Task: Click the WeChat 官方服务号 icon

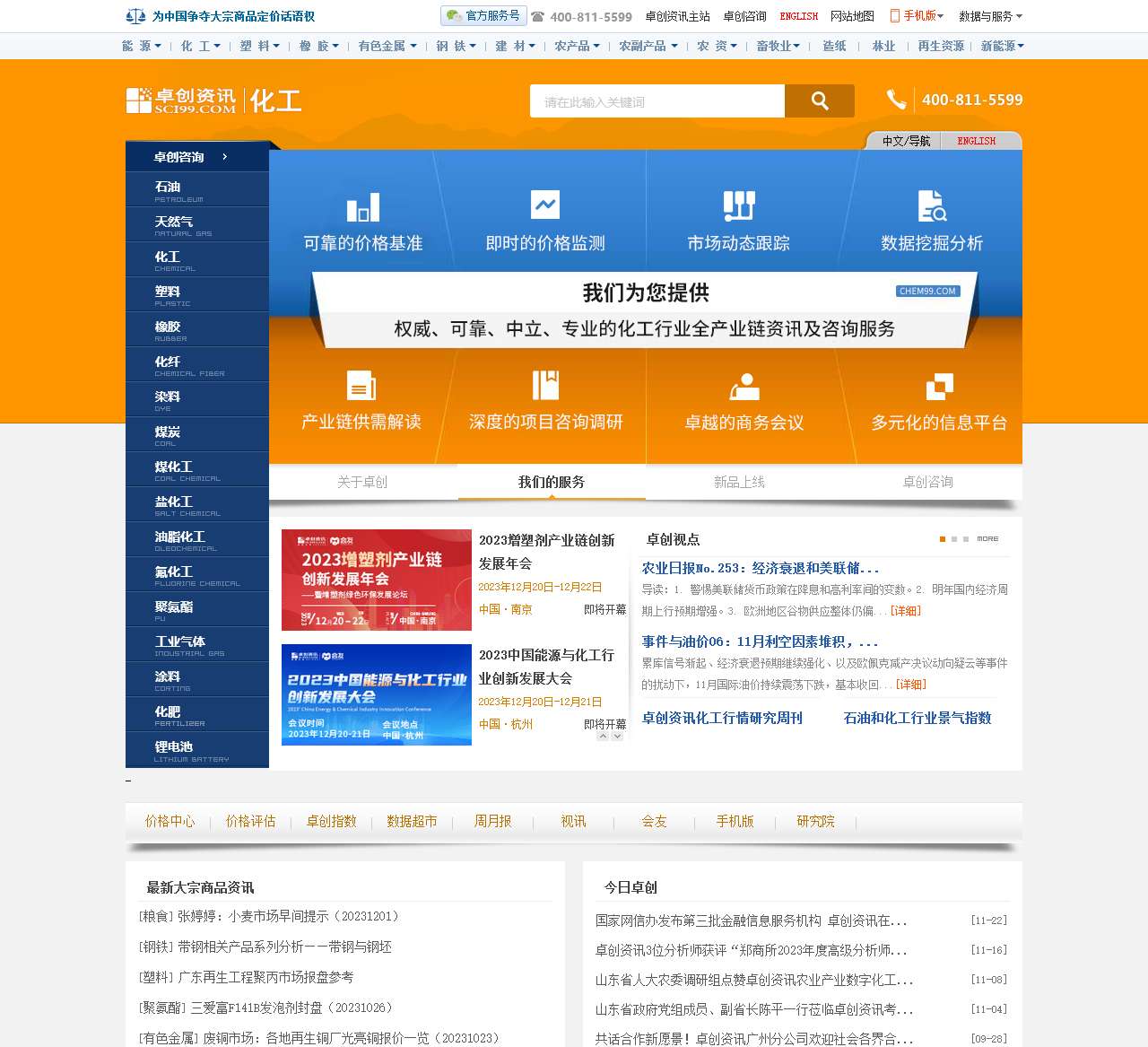Action: click(x=455, y=16)
